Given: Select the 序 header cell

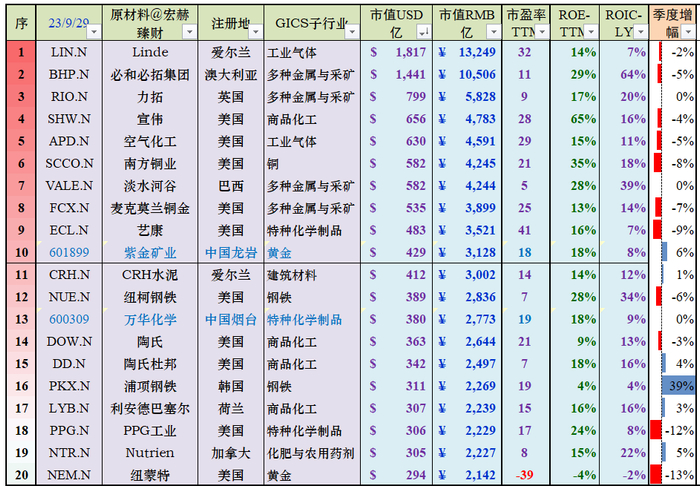Looking at the screenshot, I should click(x=21, y=23).
